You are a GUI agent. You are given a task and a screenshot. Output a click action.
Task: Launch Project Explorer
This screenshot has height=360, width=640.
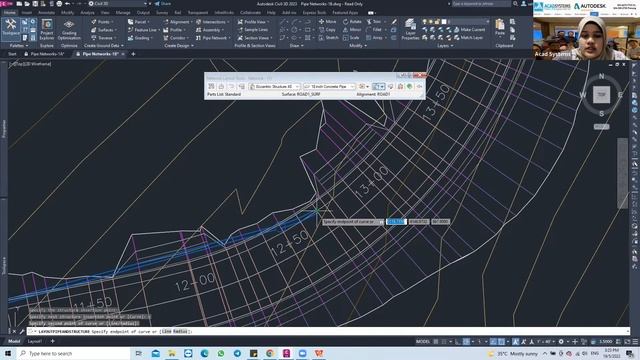pyautogui.click(x=47, y=29)
